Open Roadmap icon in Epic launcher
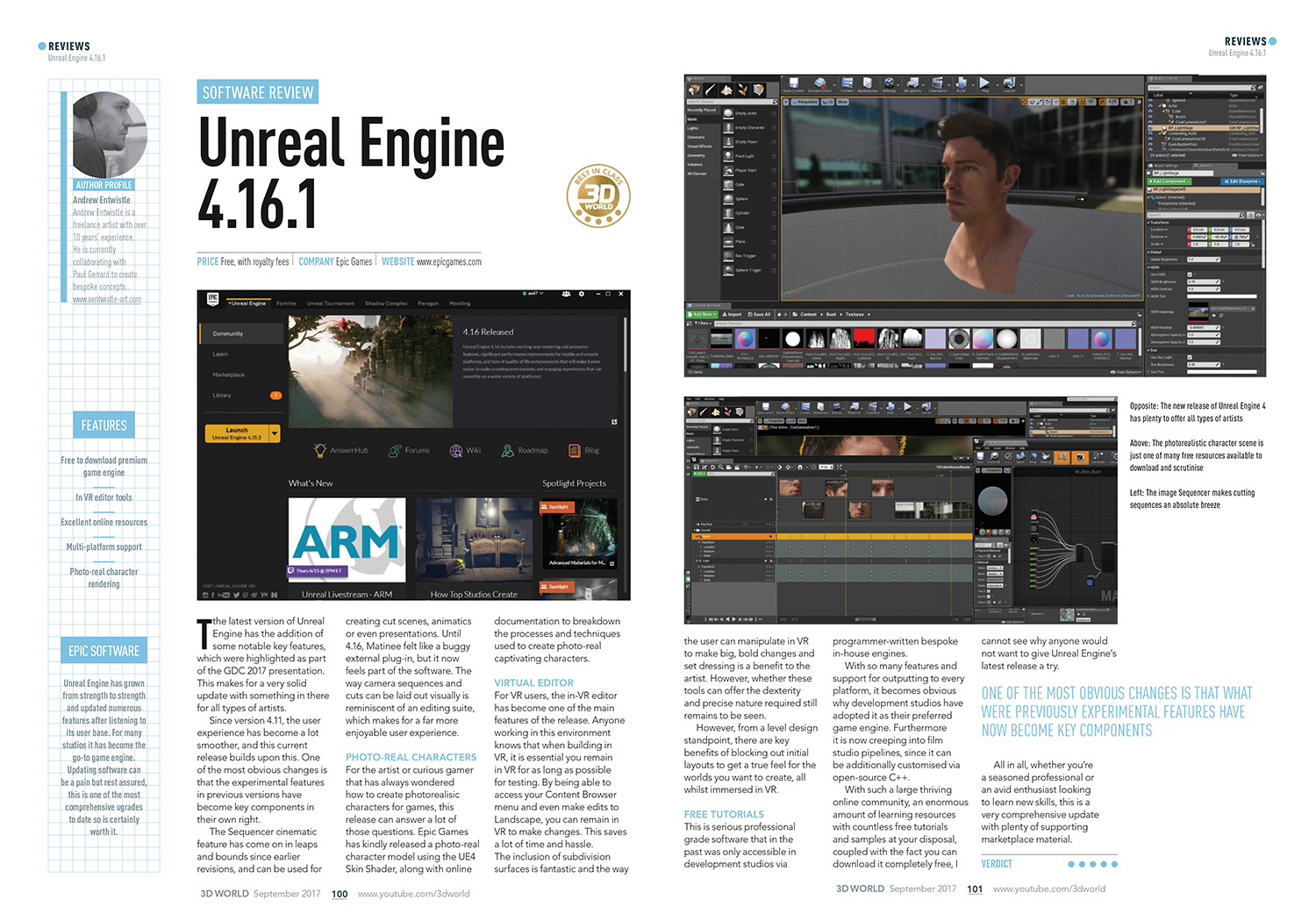 (507, 450)
